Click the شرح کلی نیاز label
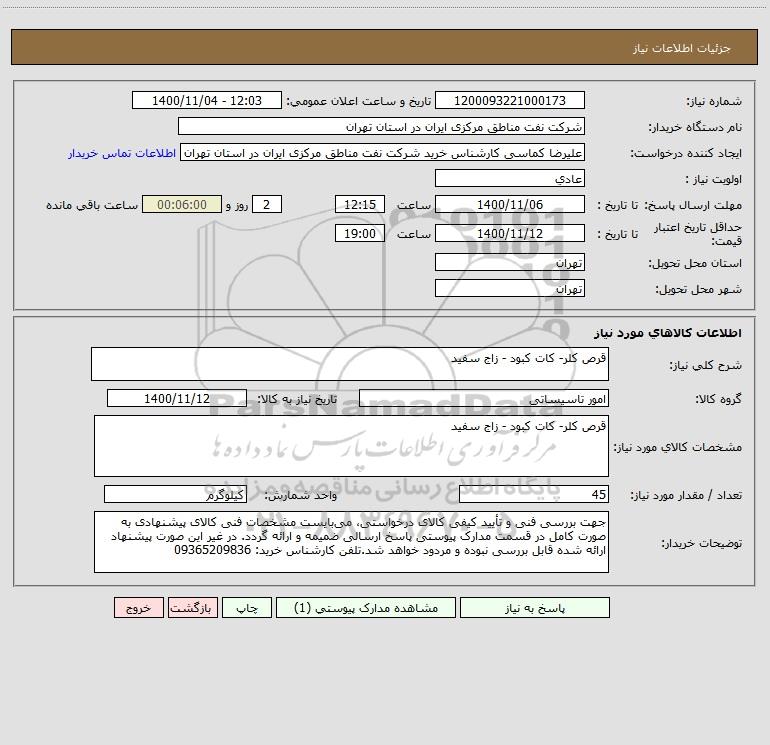Screen dimensions: 770x745 [706, 365]
